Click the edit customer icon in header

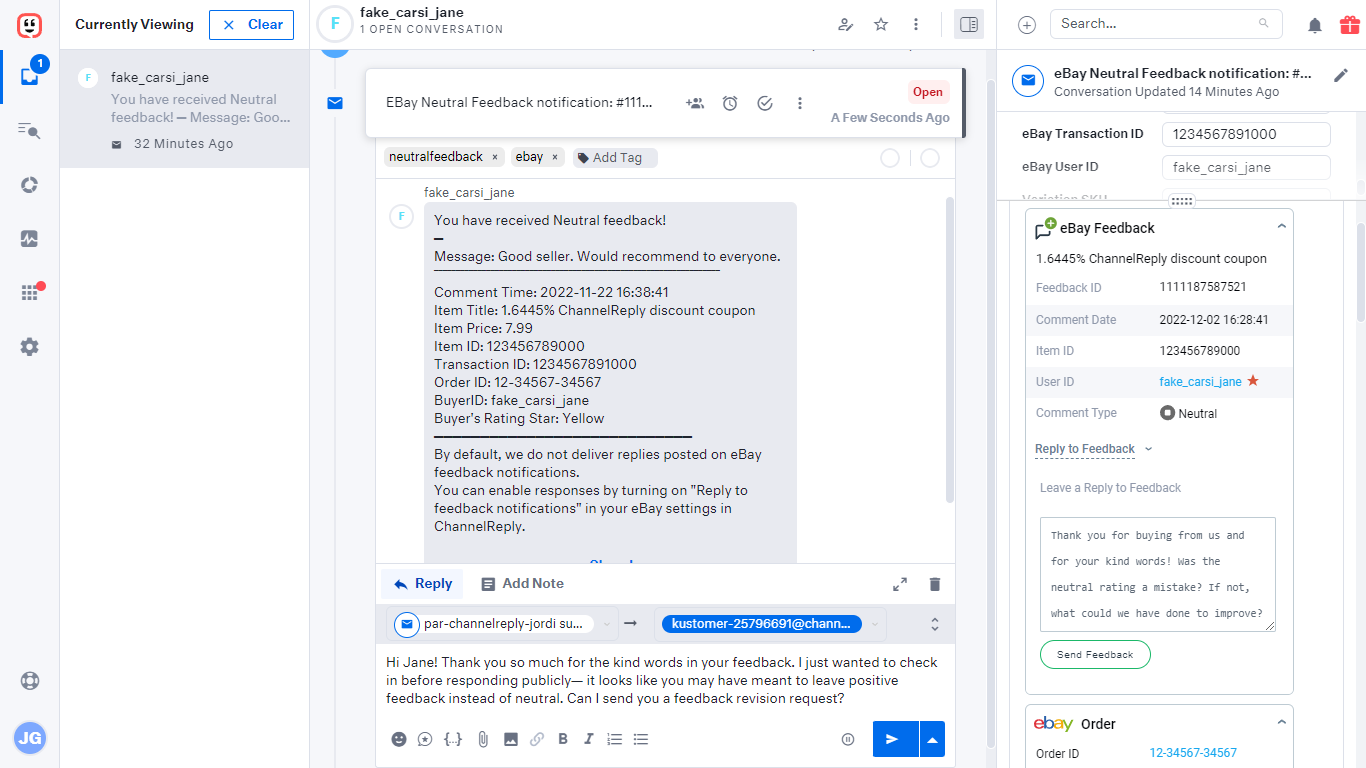click(x=846, y=24)
